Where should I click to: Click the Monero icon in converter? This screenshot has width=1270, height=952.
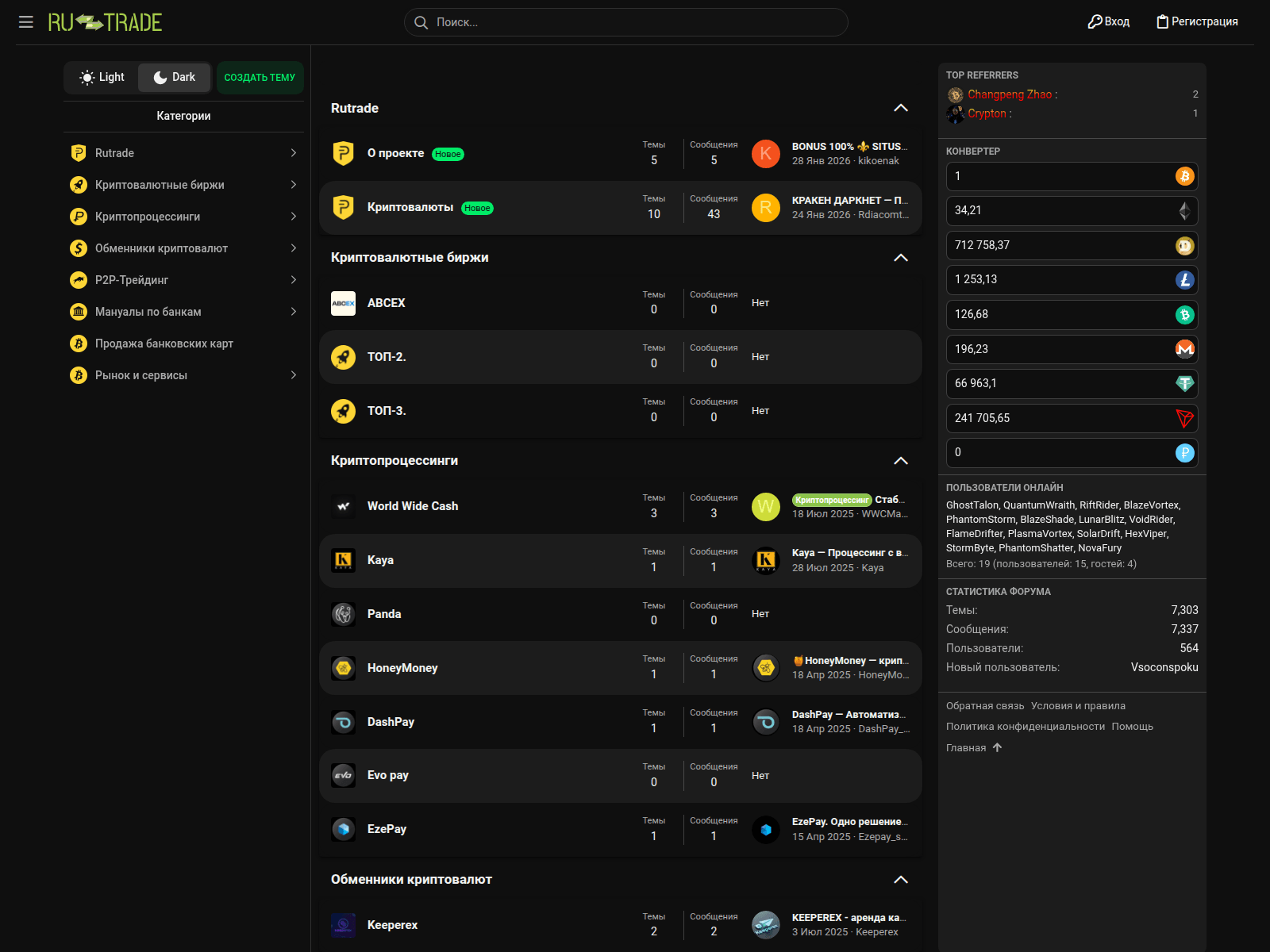point(1184,349)
